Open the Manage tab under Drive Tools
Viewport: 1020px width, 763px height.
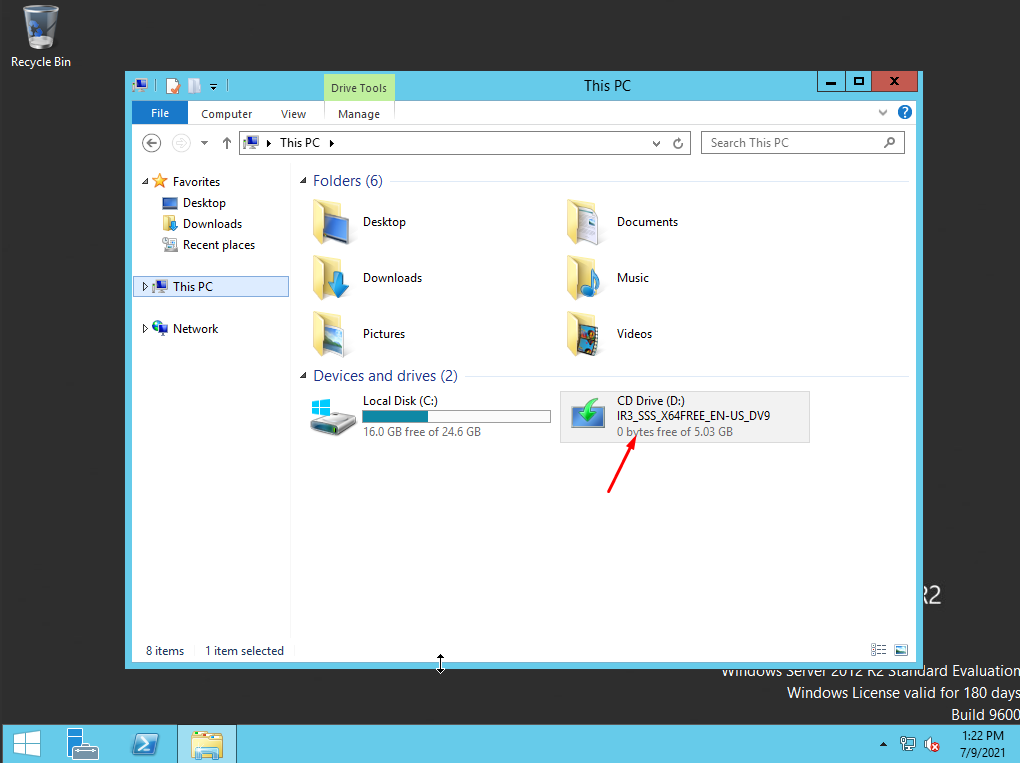[359, 114]
